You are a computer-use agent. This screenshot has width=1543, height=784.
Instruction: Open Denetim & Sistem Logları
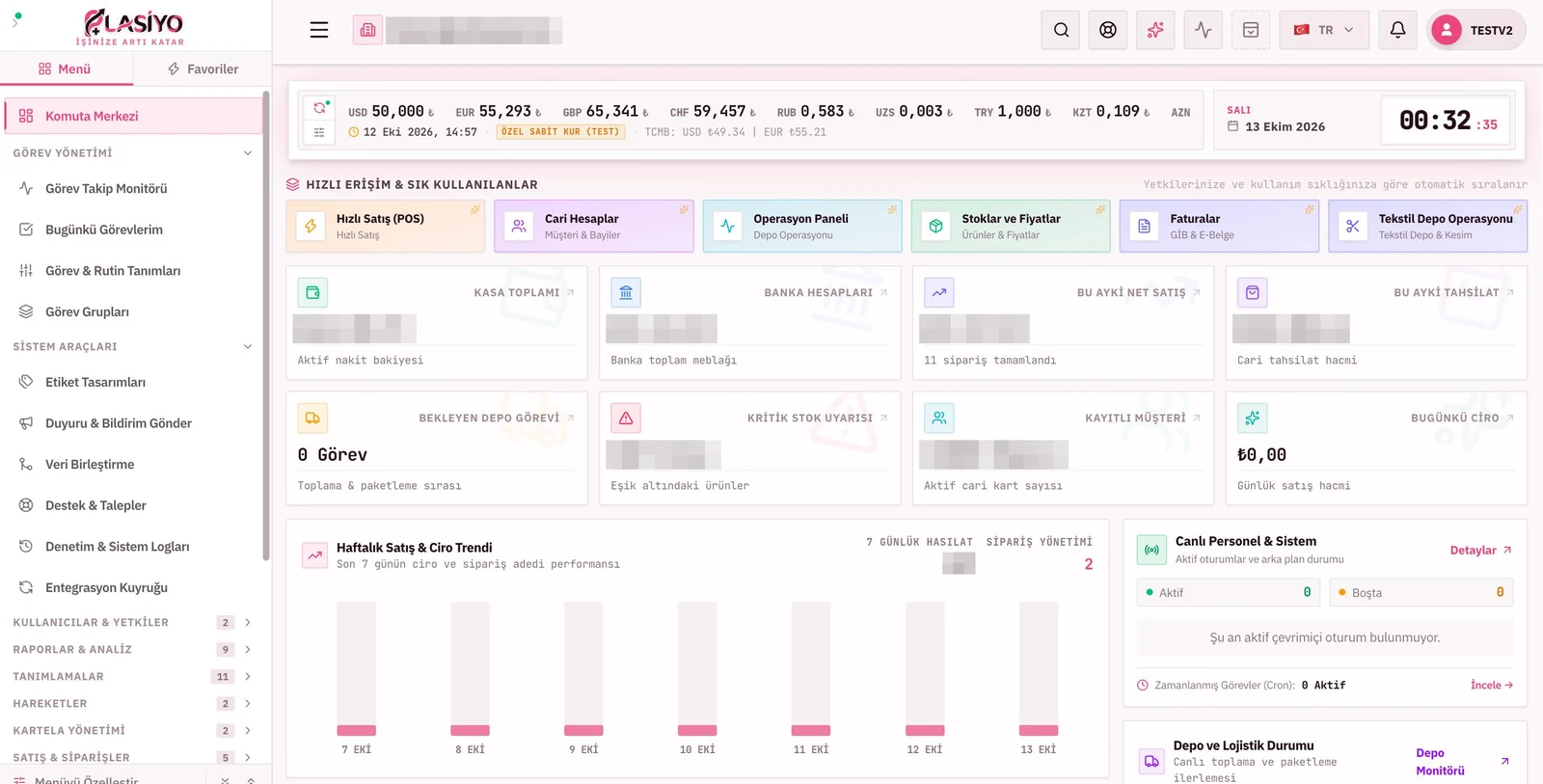click(131, 547)
